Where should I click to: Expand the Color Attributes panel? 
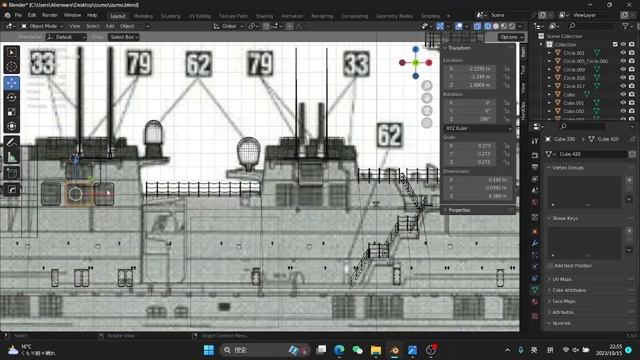(569, 290)
